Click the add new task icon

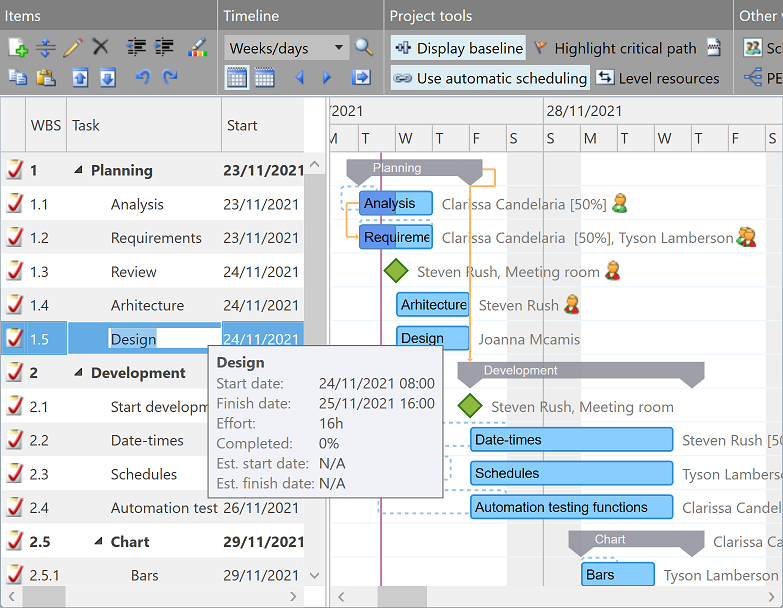pos(17,47)
